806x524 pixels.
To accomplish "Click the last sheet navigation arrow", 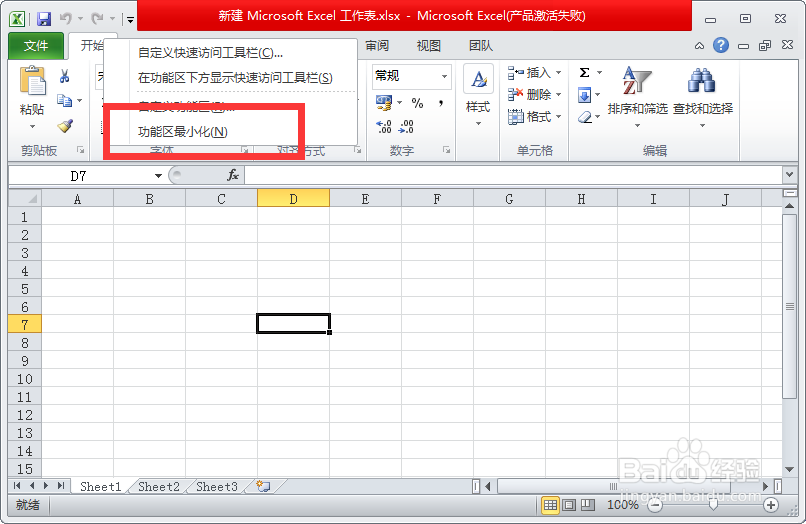I will coord(62,485).
